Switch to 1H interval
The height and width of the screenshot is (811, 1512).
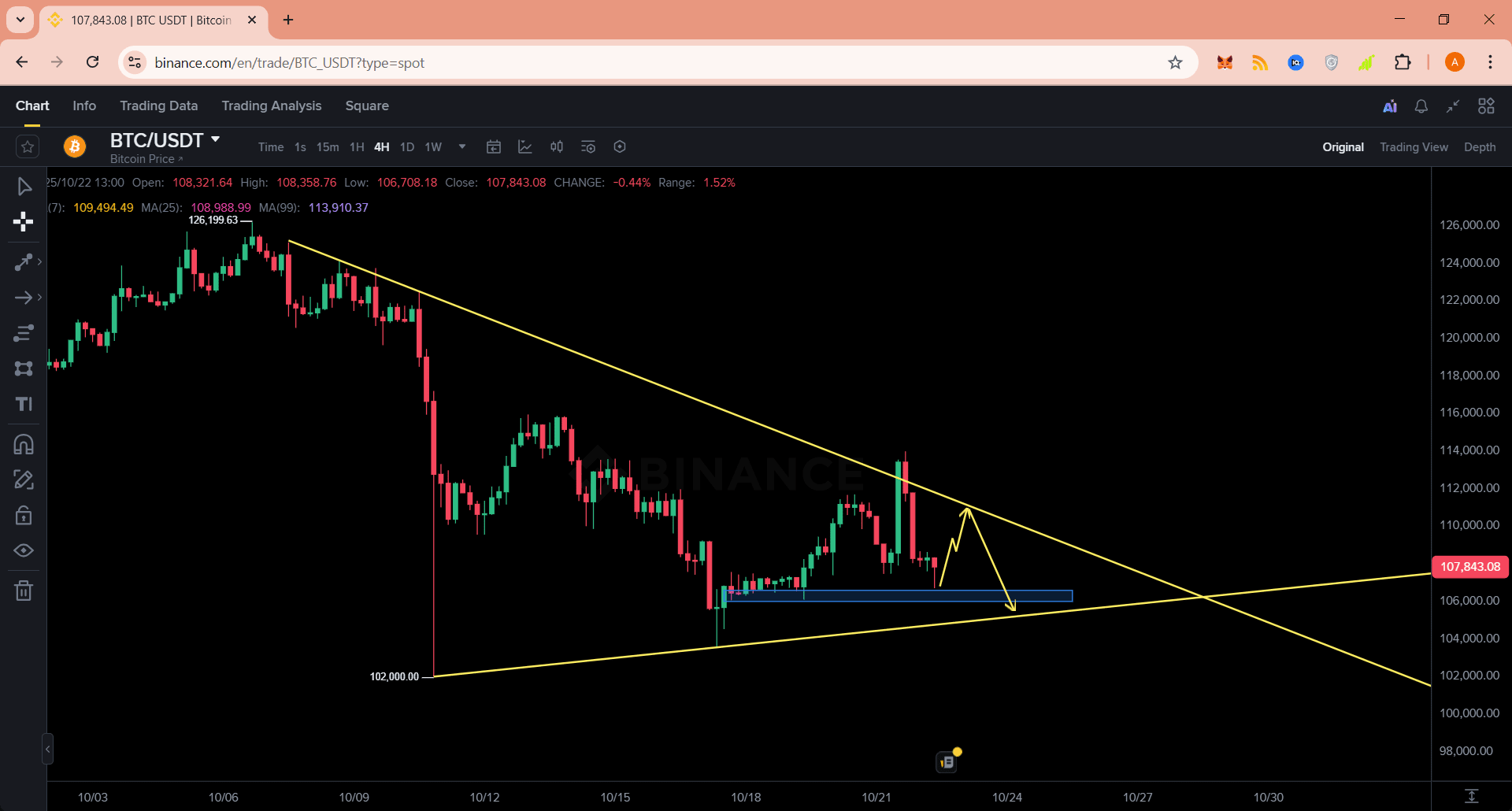(x=357, y=147)
